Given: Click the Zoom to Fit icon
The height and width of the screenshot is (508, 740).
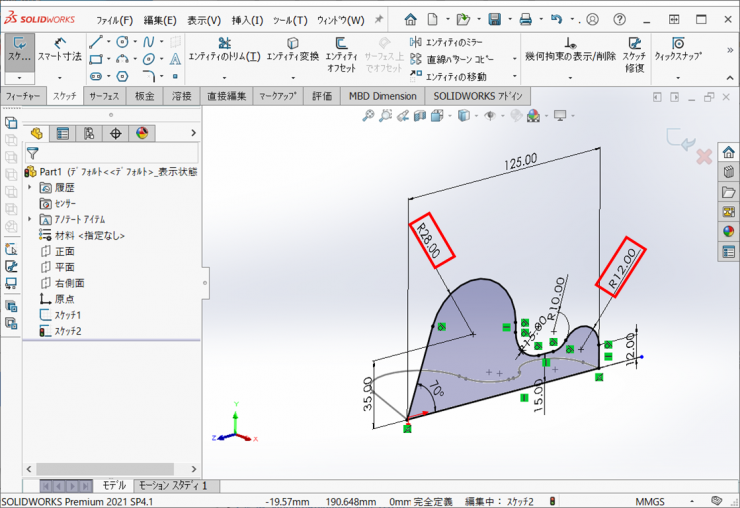Looking at the screenshot, I should point(368,116).
